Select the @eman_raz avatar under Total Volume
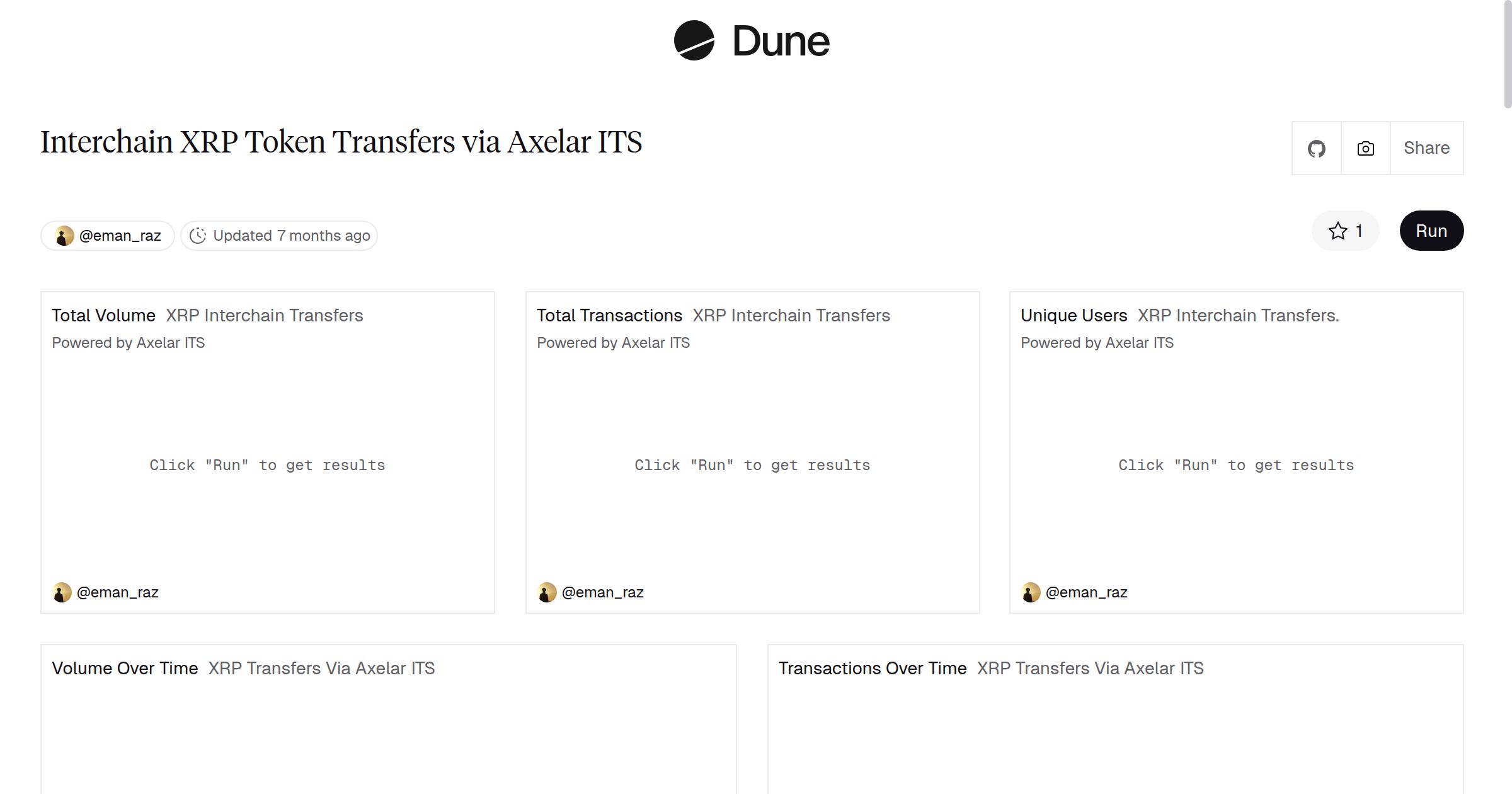 pyautogui.click(x=62, y=592)
